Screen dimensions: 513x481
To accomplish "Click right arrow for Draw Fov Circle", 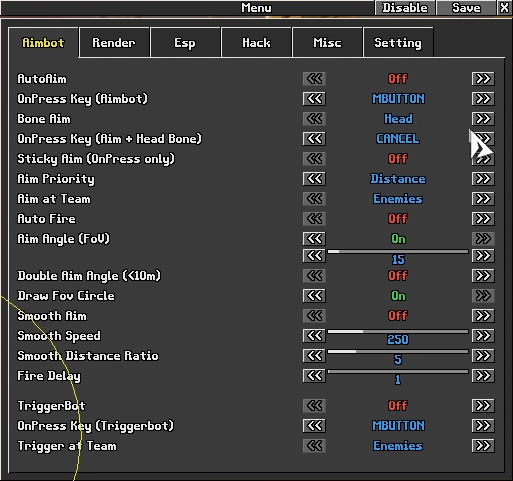I will point(483,296).
